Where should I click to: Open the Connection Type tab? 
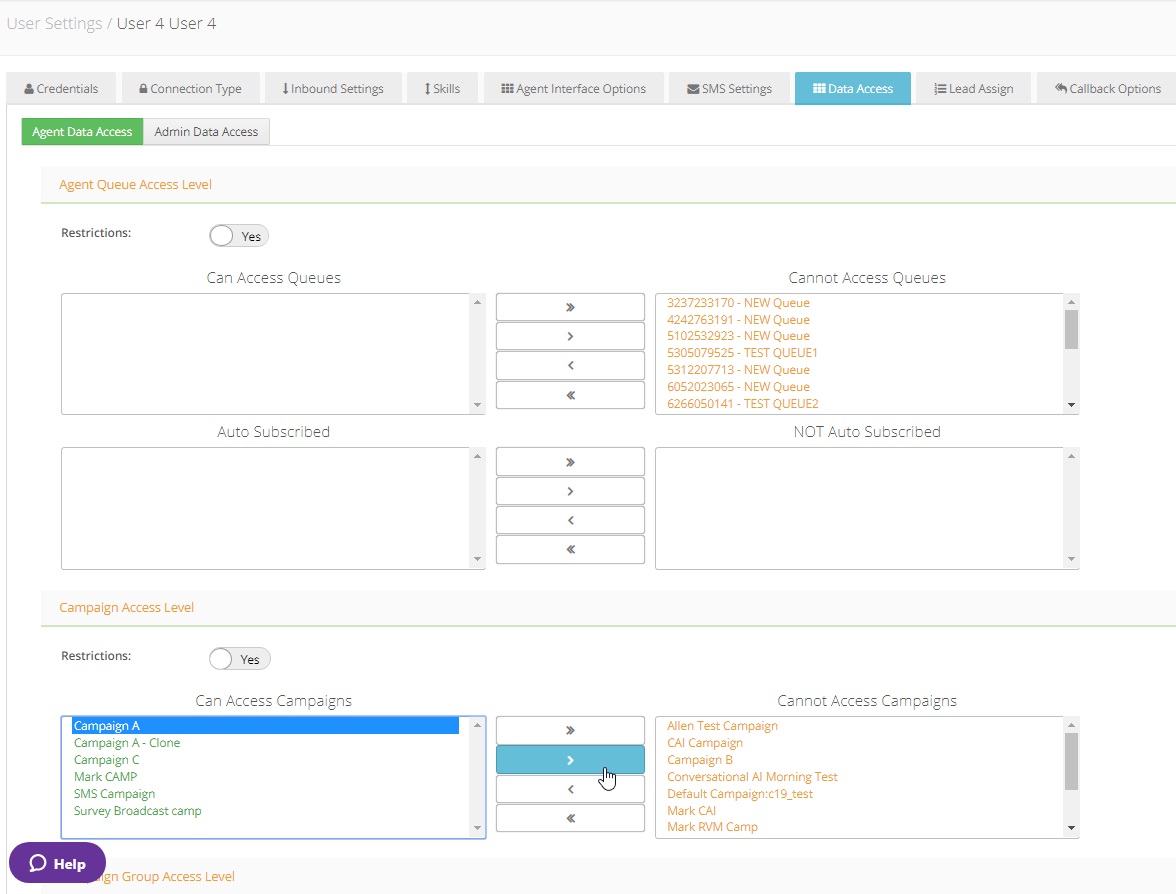pyautogui.click(x=190, y=88)
